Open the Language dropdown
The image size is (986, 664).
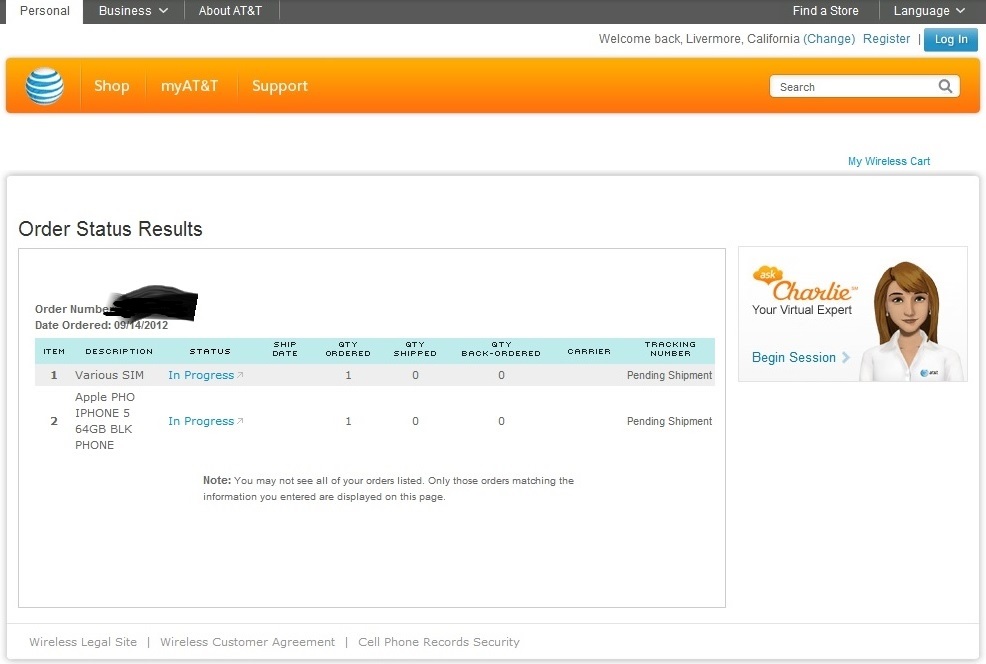pos(929,11)
